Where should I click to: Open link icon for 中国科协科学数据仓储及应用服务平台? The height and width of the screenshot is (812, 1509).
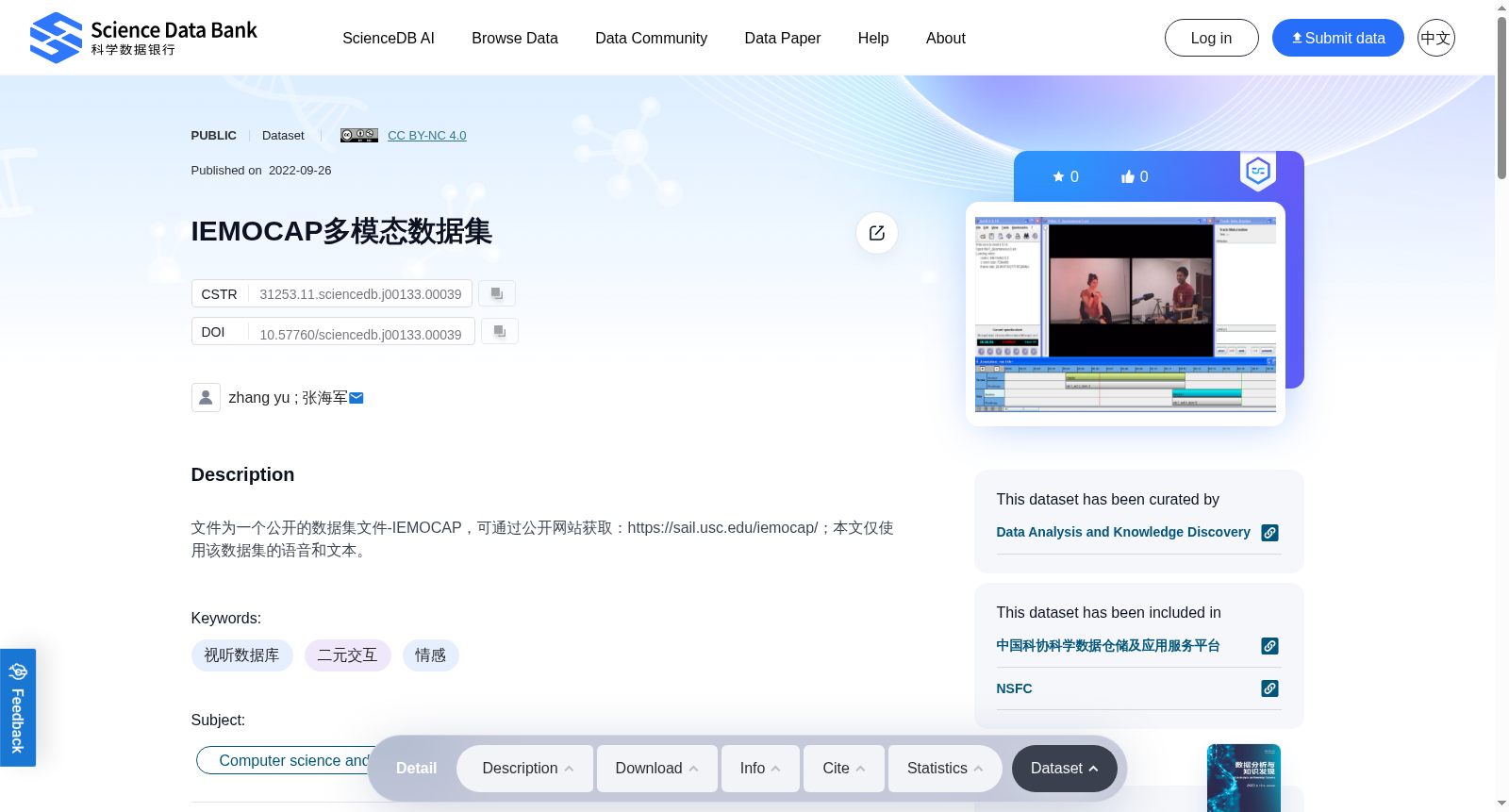pyautogui.click(x=1270, y=646)
